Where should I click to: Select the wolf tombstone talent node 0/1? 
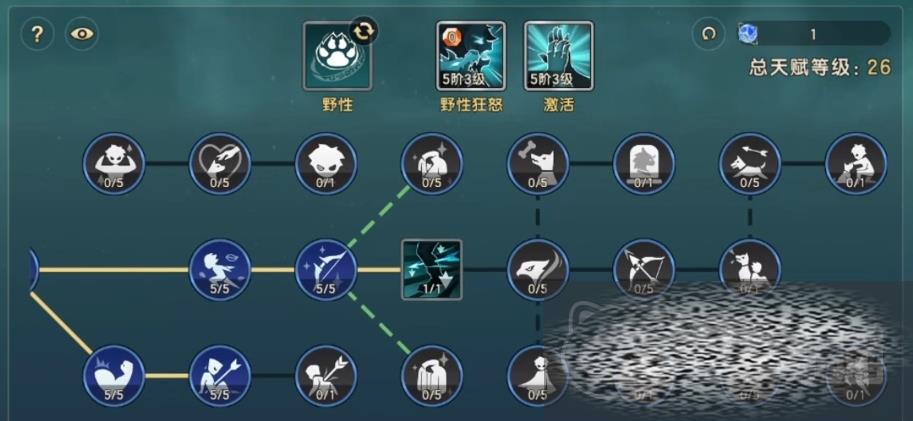click(644, 164)
